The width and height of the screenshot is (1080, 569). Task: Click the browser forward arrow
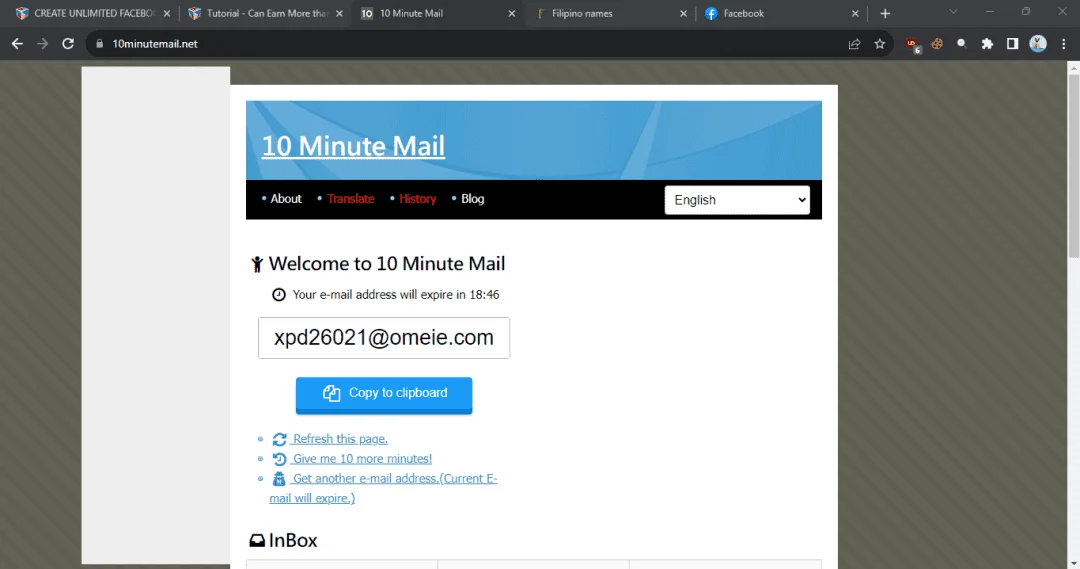click(43, 43)
